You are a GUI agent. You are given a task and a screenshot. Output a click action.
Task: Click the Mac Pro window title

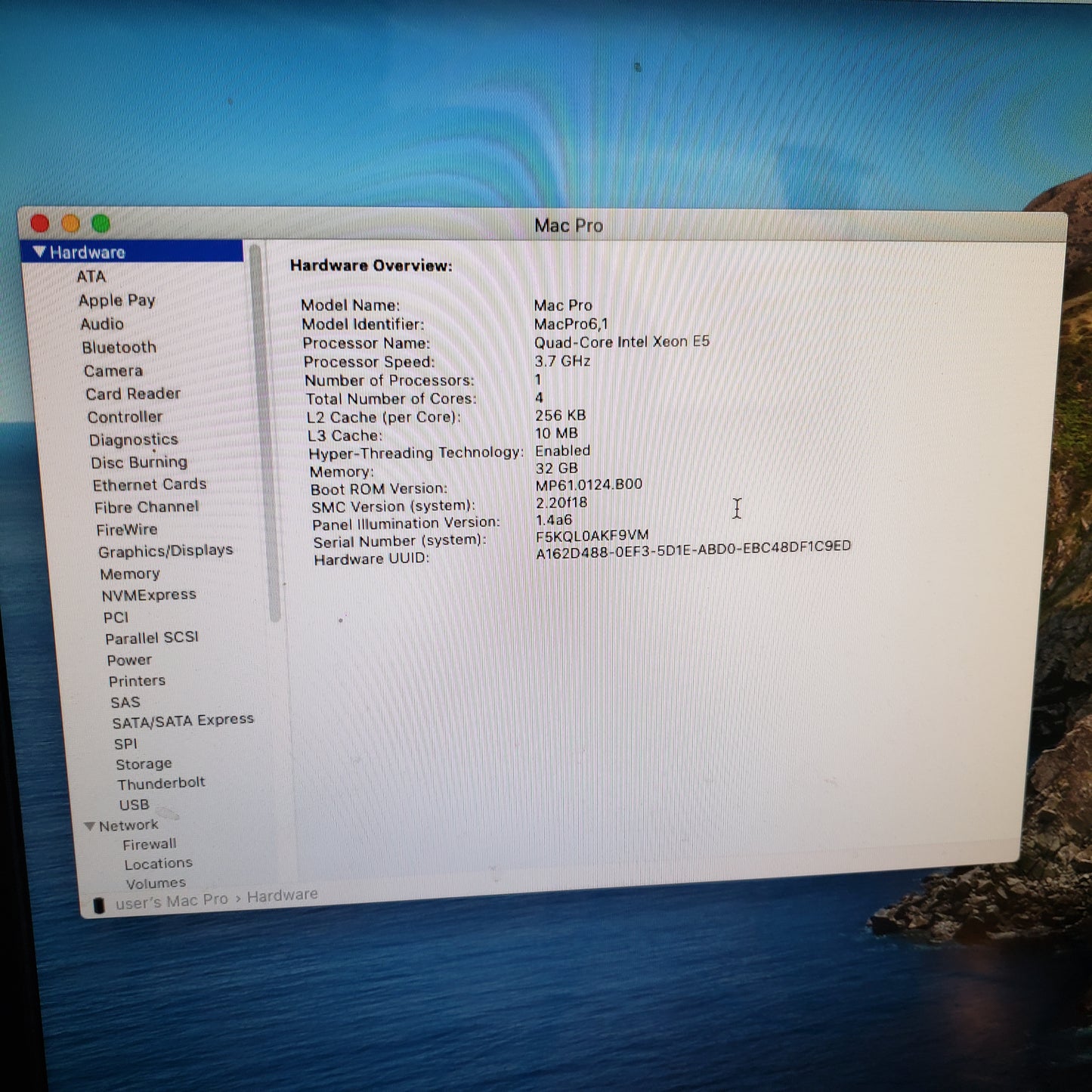click(568, 225)
